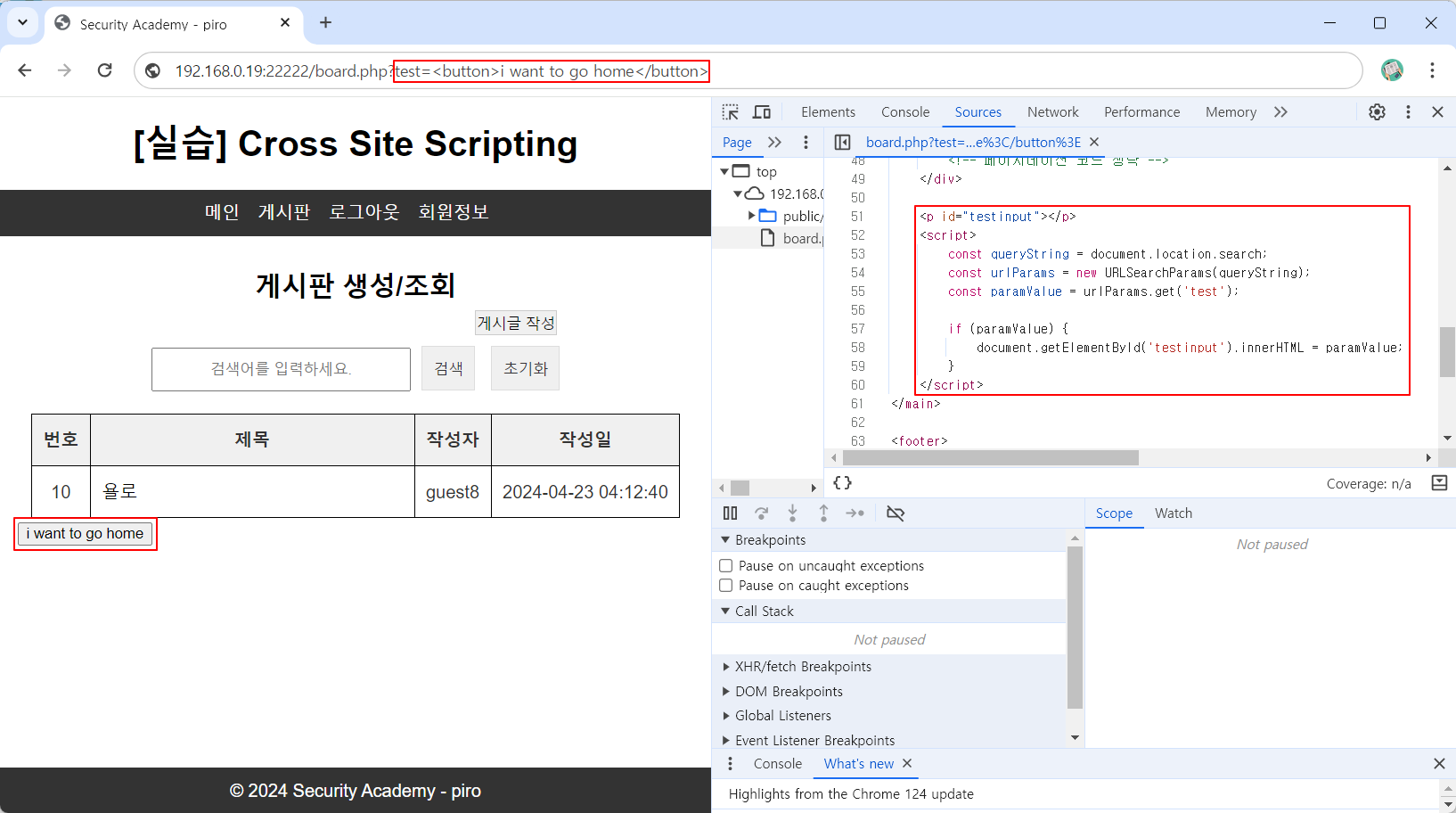Open the 게시판 navigation link
The height and width of the screenshot is (813, 1456).
click(284, 212)
